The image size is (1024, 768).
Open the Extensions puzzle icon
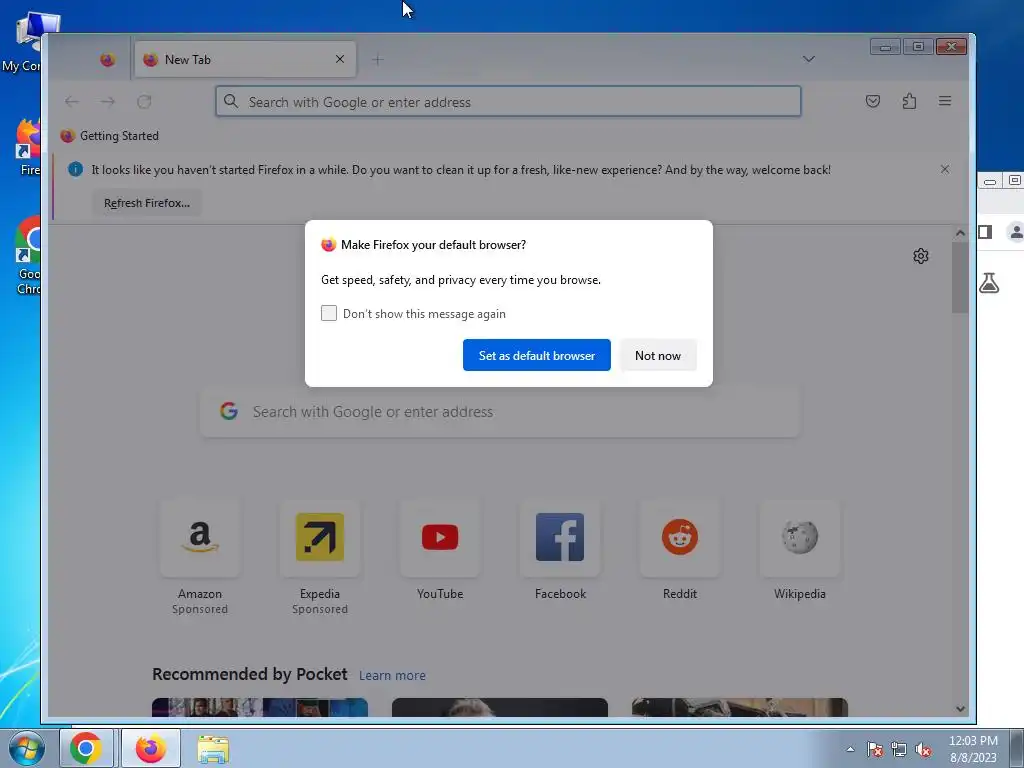coord(909,101)
